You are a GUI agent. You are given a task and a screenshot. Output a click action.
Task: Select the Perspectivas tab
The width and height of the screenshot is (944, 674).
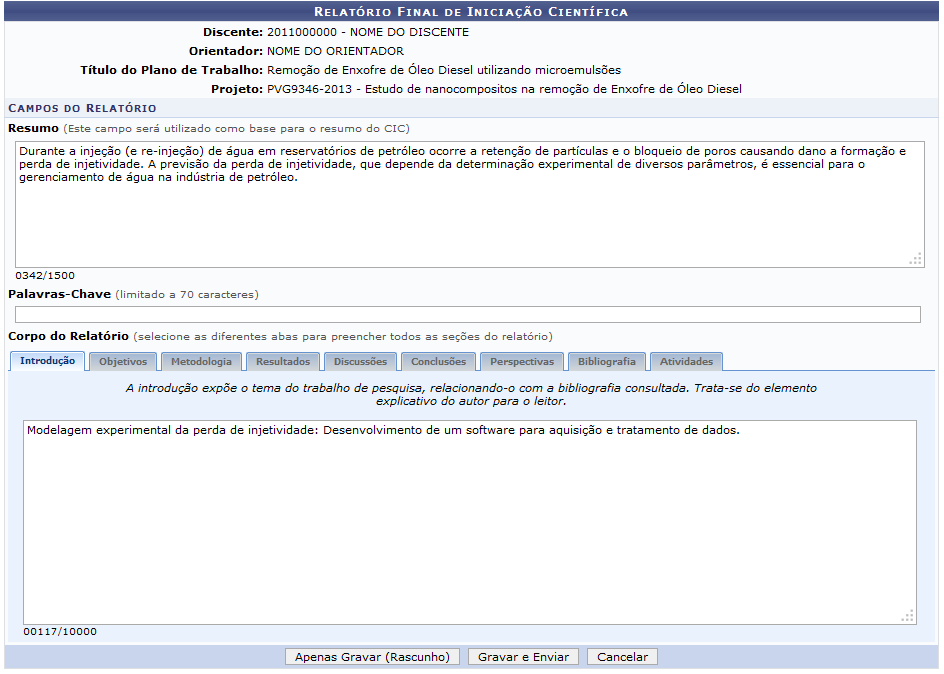(521, 362)
